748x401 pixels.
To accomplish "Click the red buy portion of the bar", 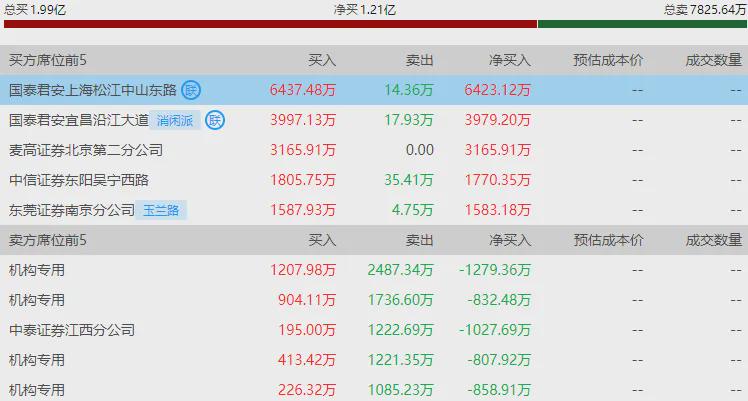I will click(x=270, y=24).
